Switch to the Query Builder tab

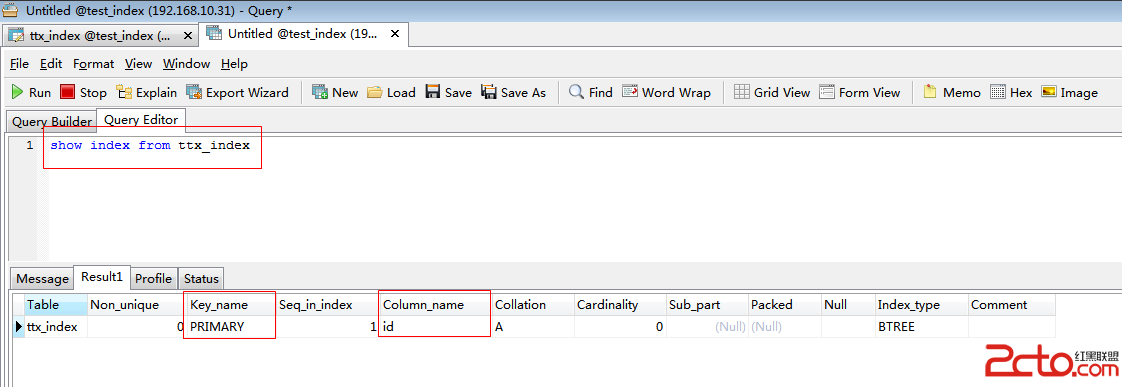tap(52, 122)
